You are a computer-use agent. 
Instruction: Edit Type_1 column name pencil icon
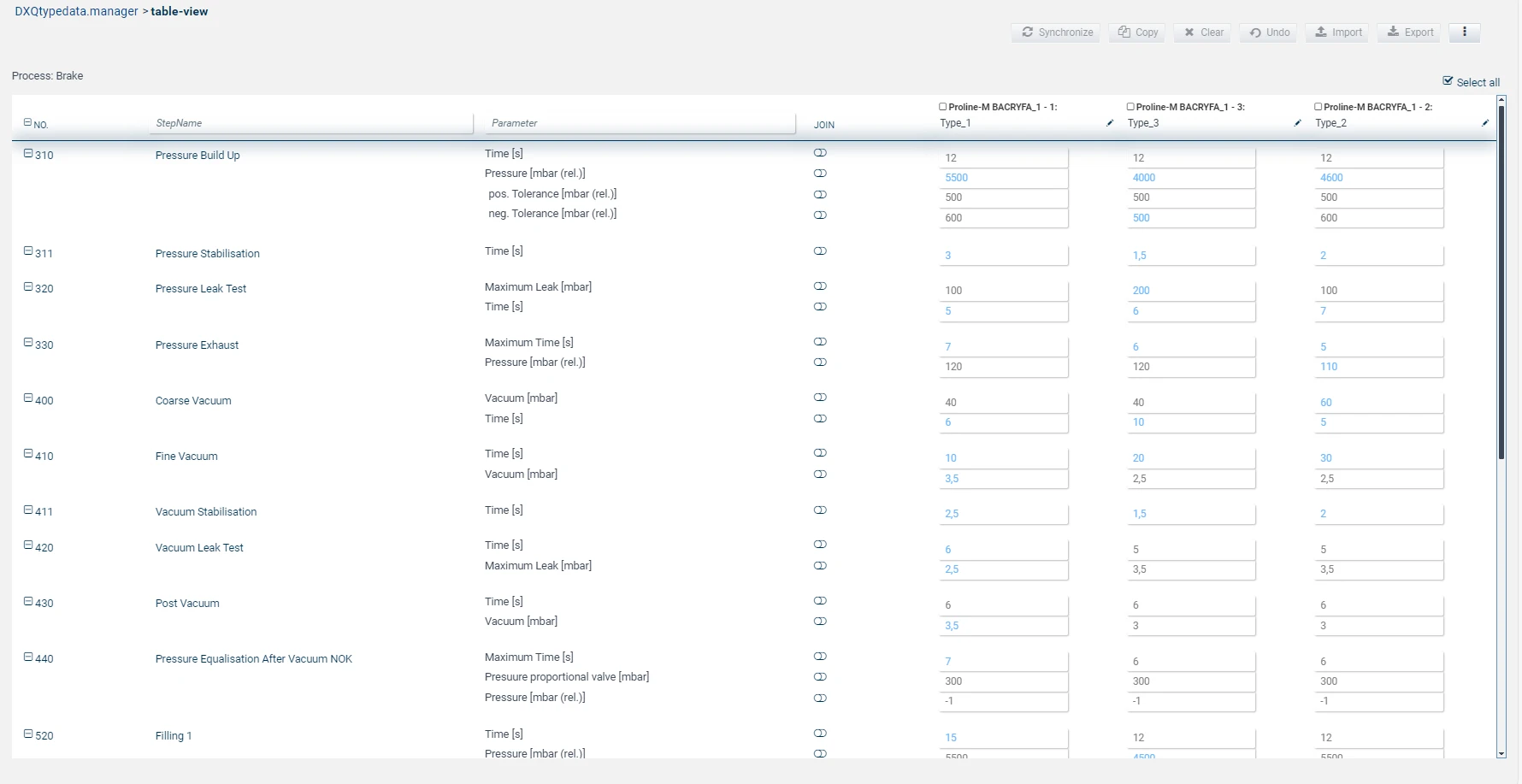(1110, 123)
